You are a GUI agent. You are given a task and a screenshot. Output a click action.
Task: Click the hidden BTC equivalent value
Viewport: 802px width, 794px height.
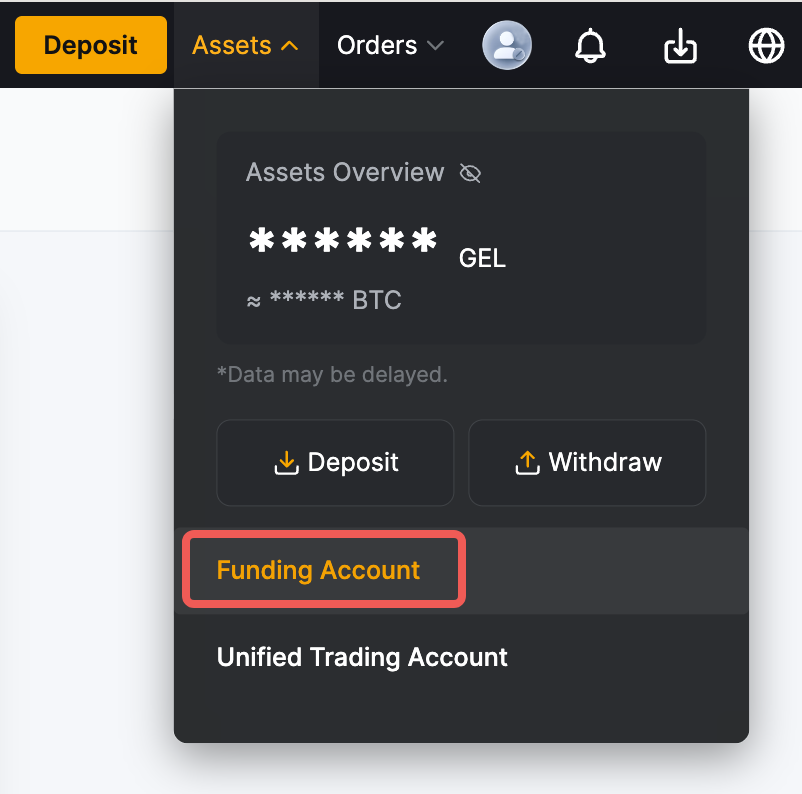pos(324,301)
